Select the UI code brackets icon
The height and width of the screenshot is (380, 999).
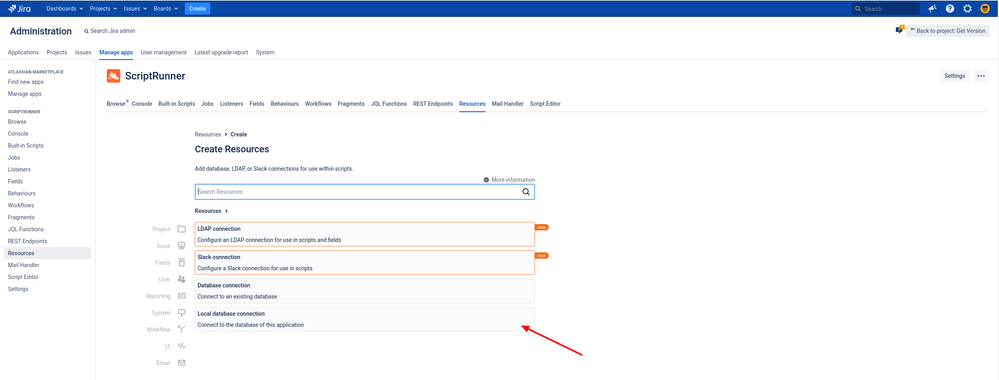pyautogui.click(x=182, y=346)
